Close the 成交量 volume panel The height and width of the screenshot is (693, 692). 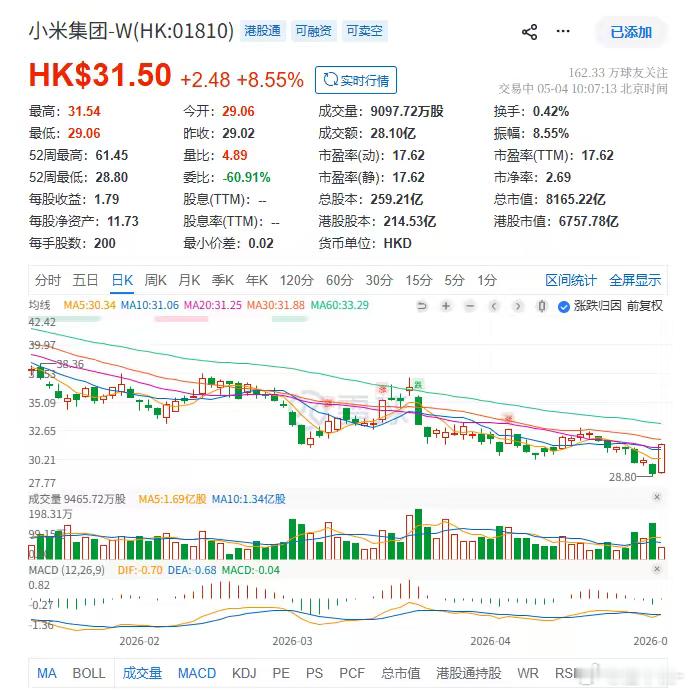tap(657, 497)
